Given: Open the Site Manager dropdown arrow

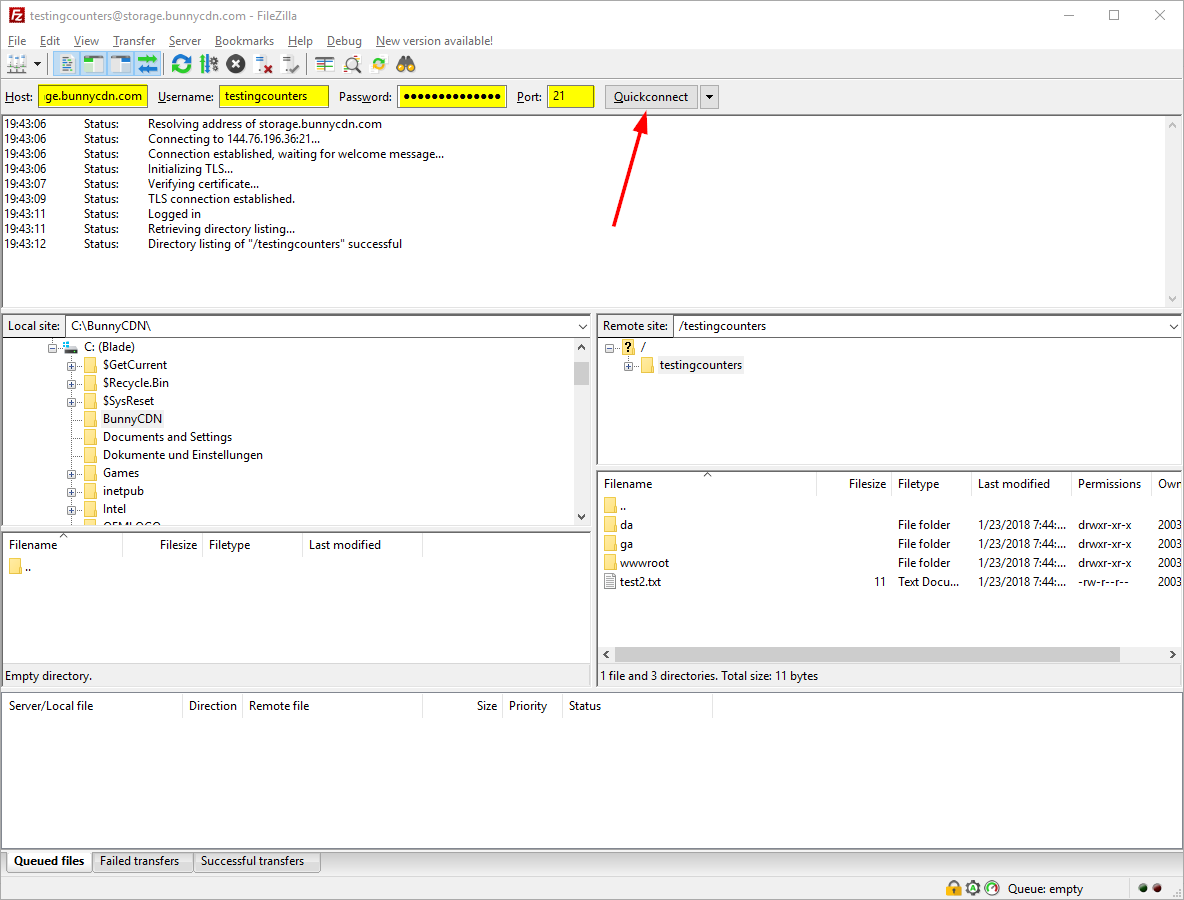Looking at the screenshot, I should click(37, 64).
